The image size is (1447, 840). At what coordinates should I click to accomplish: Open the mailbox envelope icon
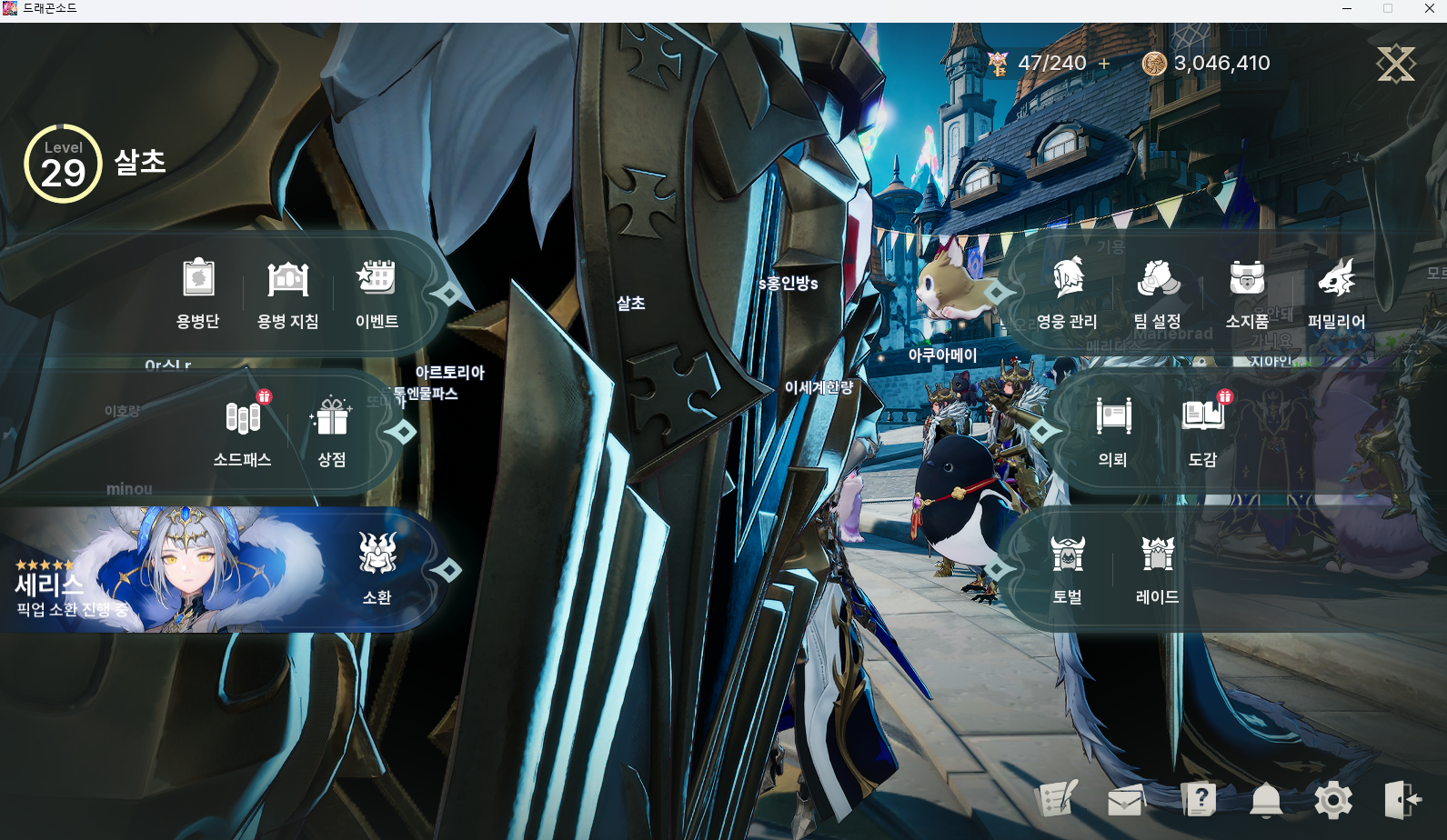pyautogui.click(x=1125, y=800)
